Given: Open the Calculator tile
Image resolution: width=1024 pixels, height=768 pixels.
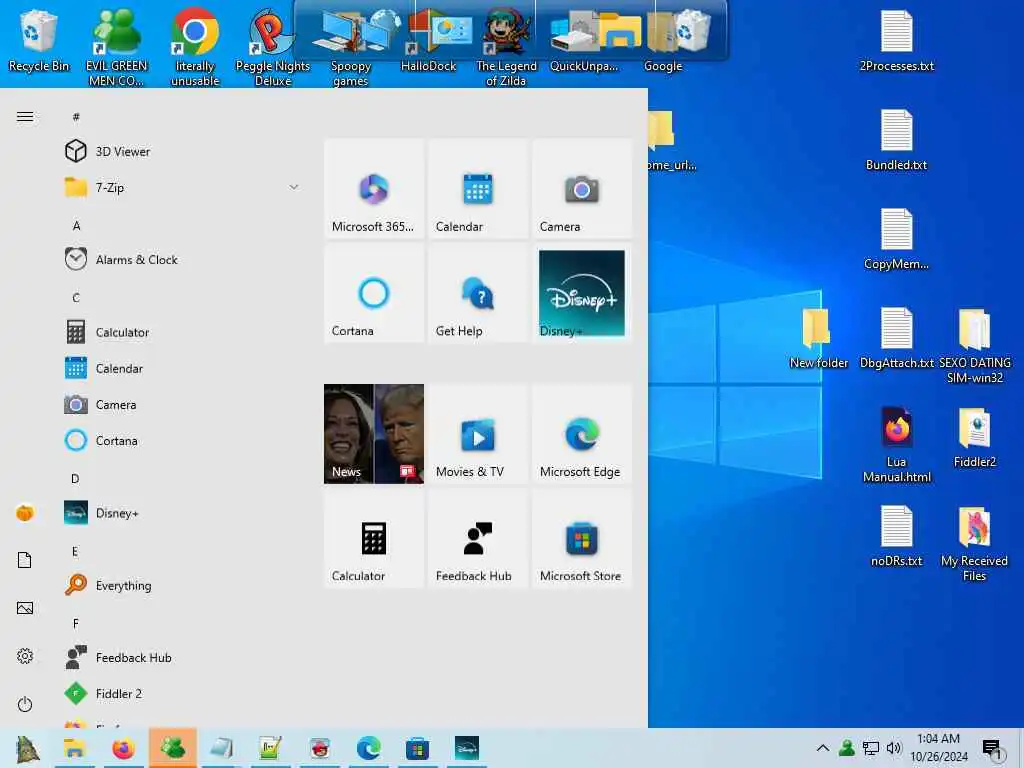Looking at the screenshot, I should 374,538.
